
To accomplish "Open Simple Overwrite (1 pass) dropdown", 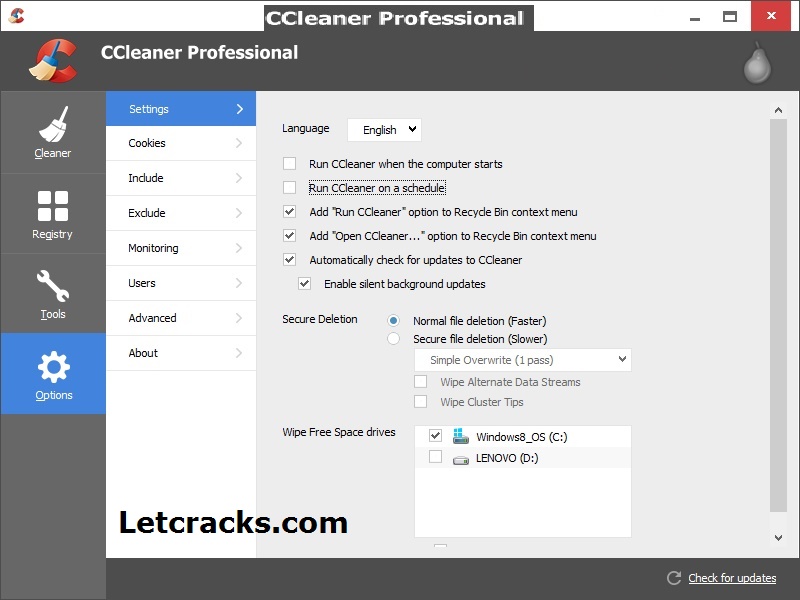I will click(522, 360).
